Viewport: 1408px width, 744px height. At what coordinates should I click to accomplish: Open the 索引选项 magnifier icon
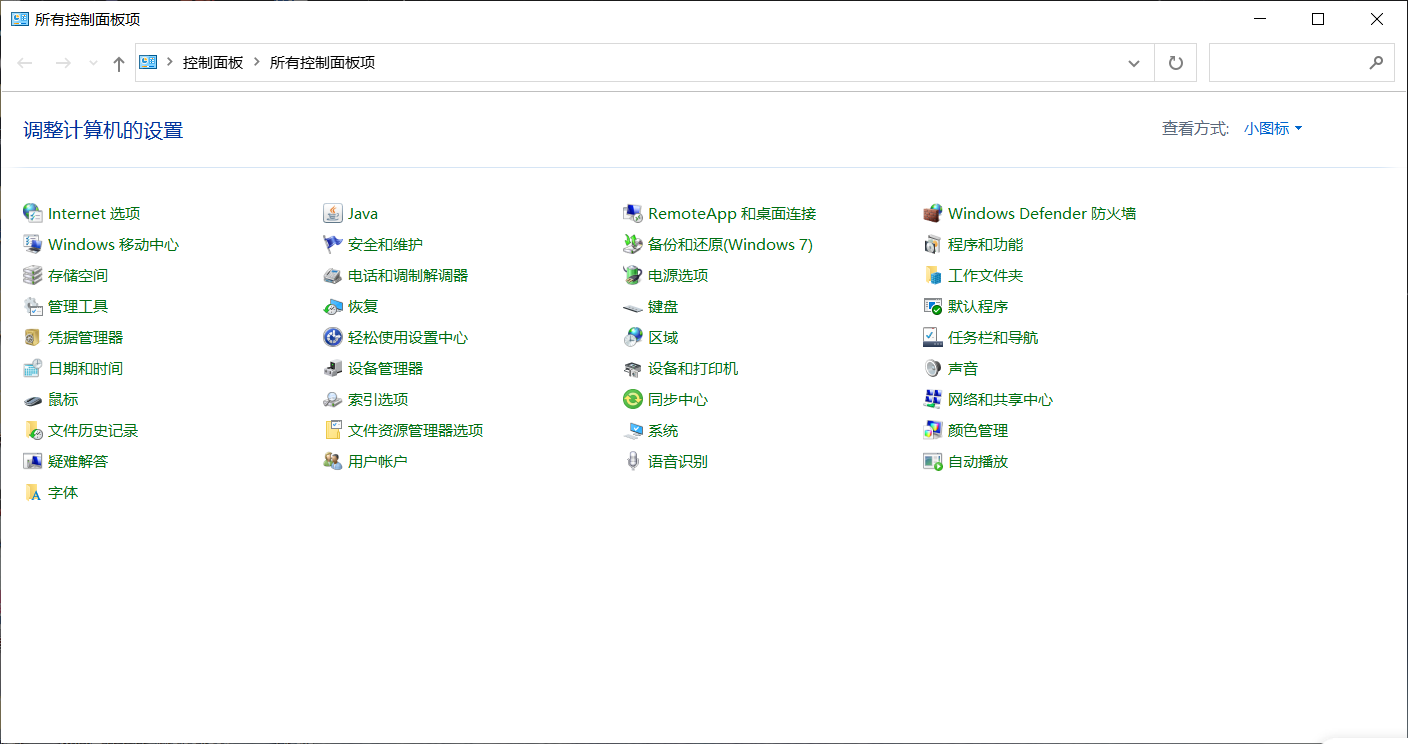[333, 399]
